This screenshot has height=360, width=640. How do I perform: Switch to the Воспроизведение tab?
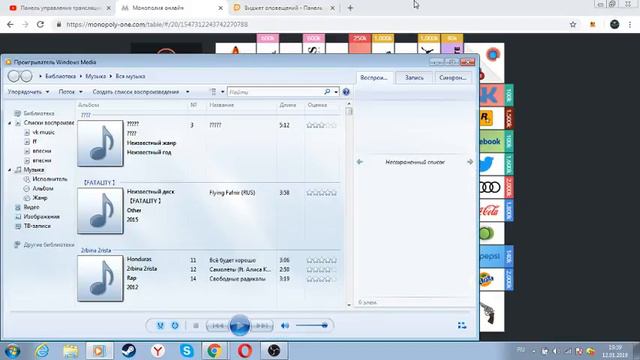point(374,78)
